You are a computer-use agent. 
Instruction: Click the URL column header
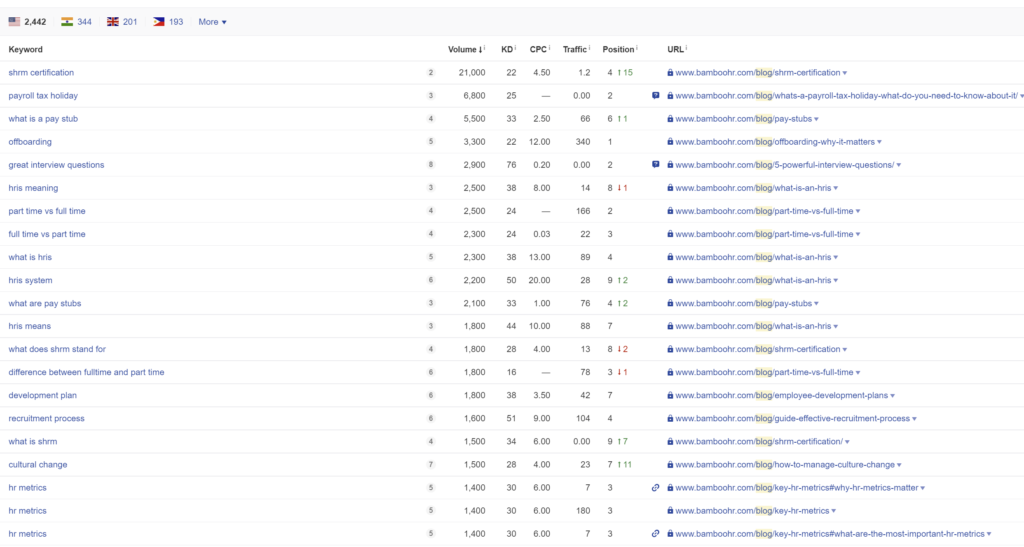click(x=675, y=49)
